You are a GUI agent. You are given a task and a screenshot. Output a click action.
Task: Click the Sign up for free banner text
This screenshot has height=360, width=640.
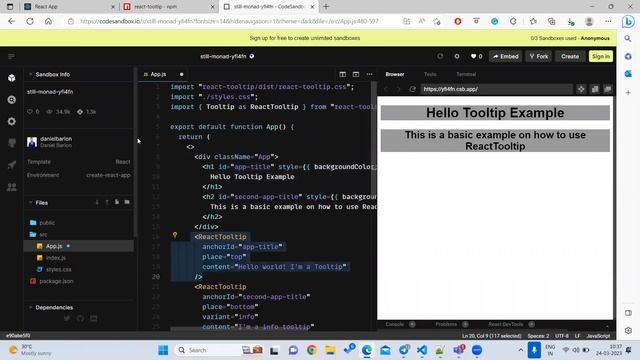pos(304,38)
